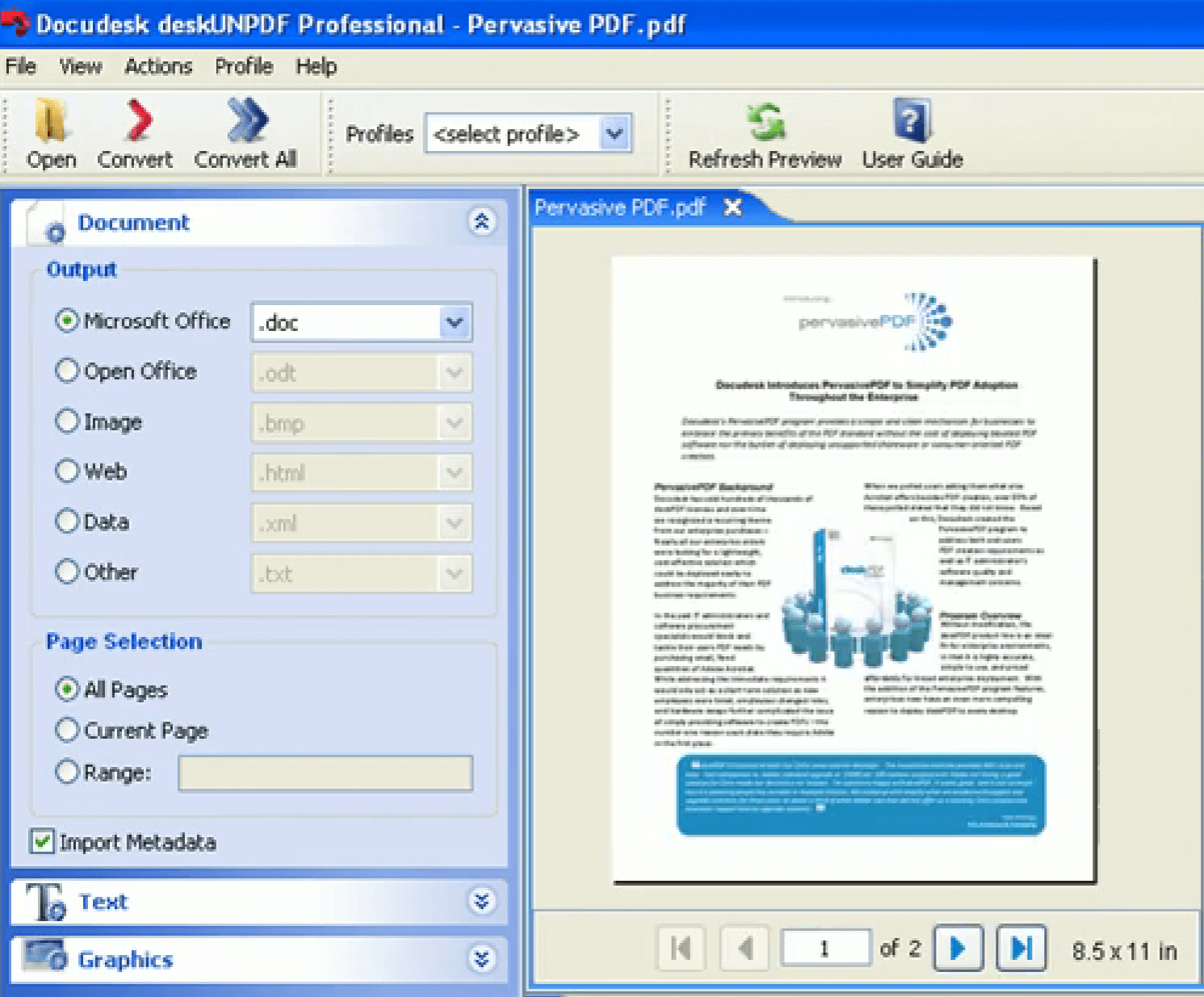Go to the next page of the preview
This screenshot has width=1204, height=997.
point(957,949)
